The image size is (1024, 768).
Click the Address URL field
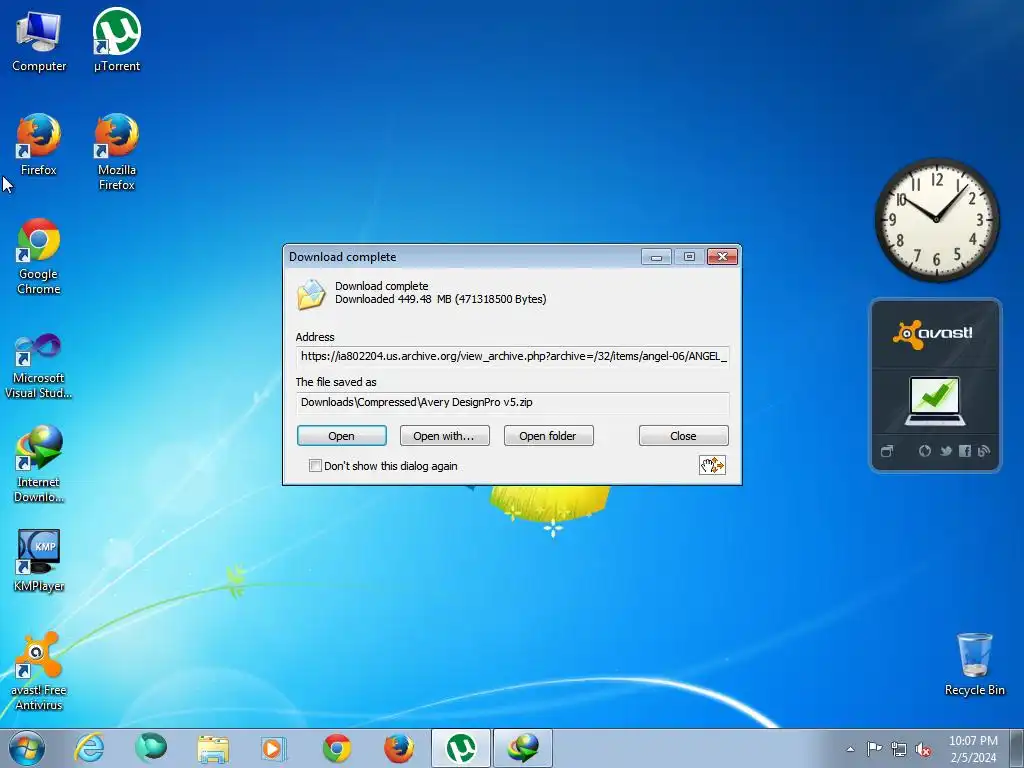[x=513, y=357]
